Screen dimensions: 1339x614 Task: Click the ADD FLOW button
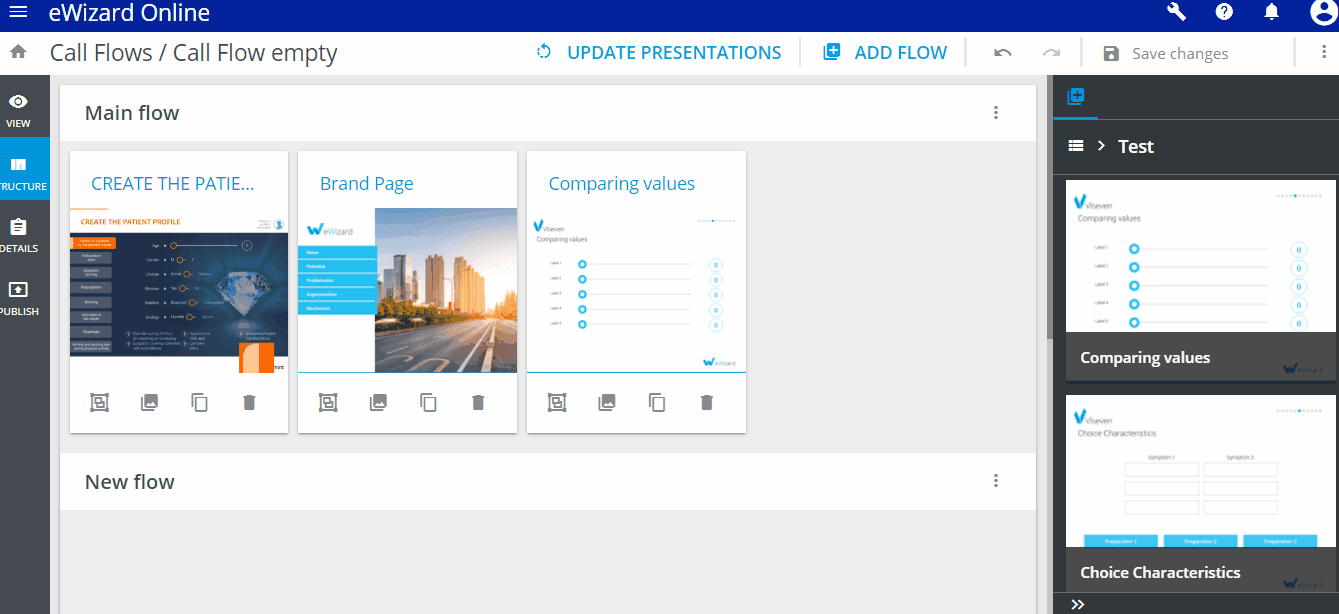point(885,53)
